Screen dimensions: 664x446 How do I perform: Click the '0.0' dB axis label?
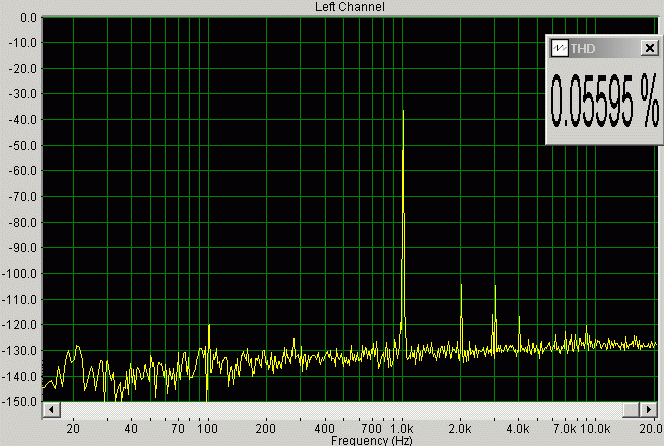point(28,18)
